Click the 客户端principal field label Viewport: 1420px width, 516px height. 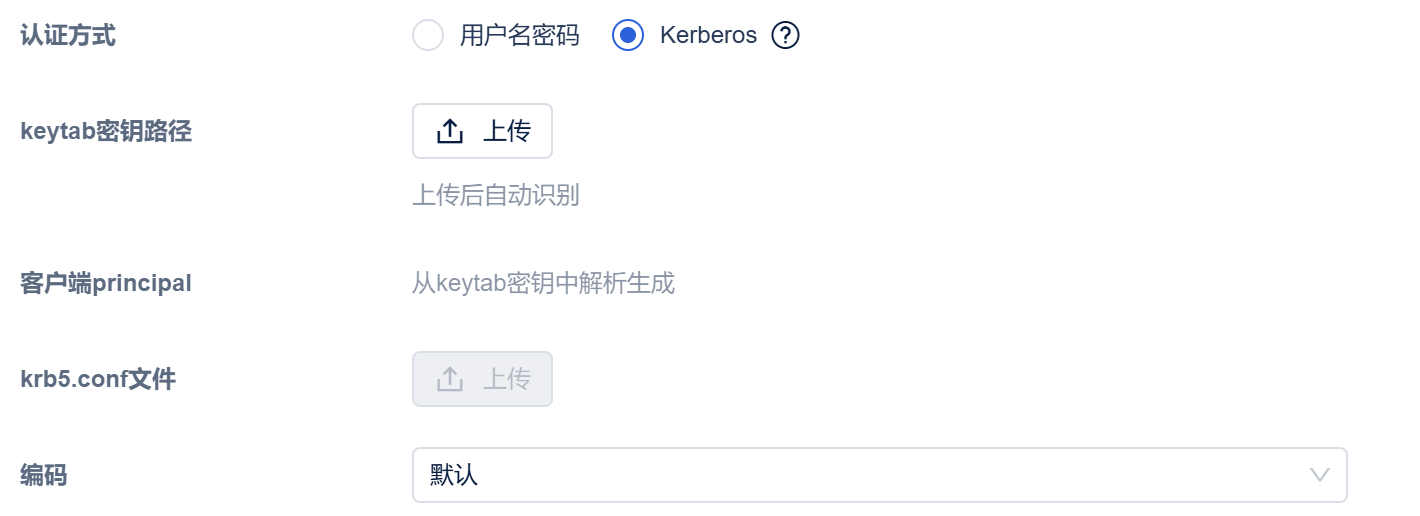[106, 283]
